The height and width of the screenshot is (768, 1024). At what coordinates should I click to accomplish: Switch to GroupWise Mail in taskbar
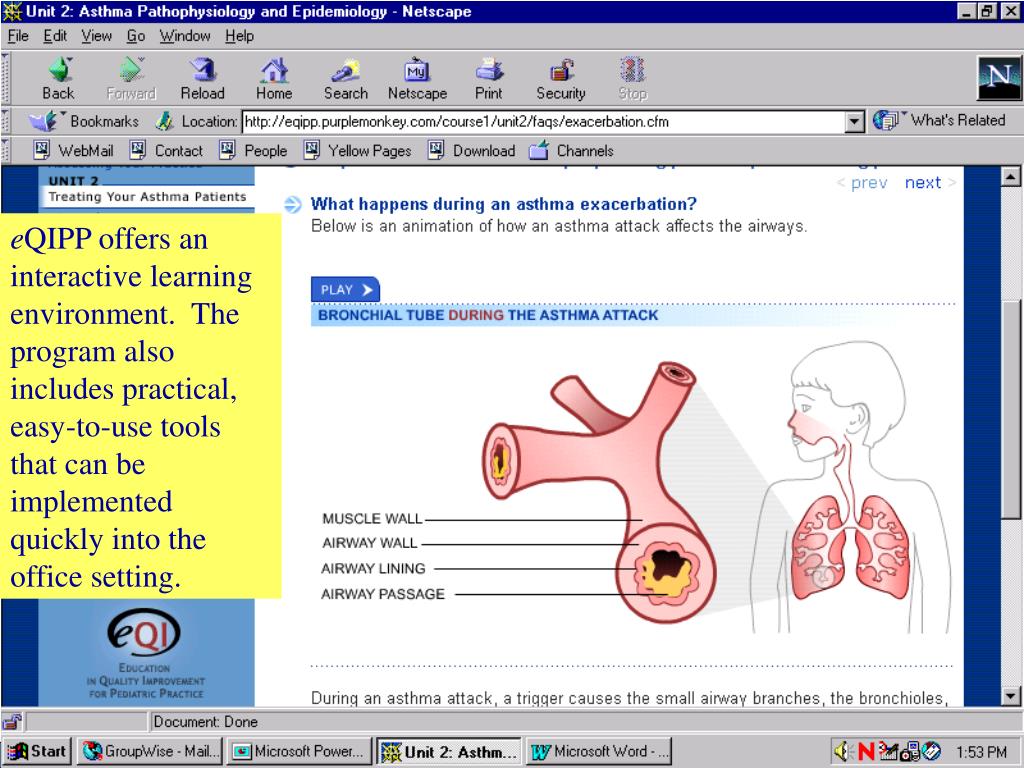[x=150, y=752]
